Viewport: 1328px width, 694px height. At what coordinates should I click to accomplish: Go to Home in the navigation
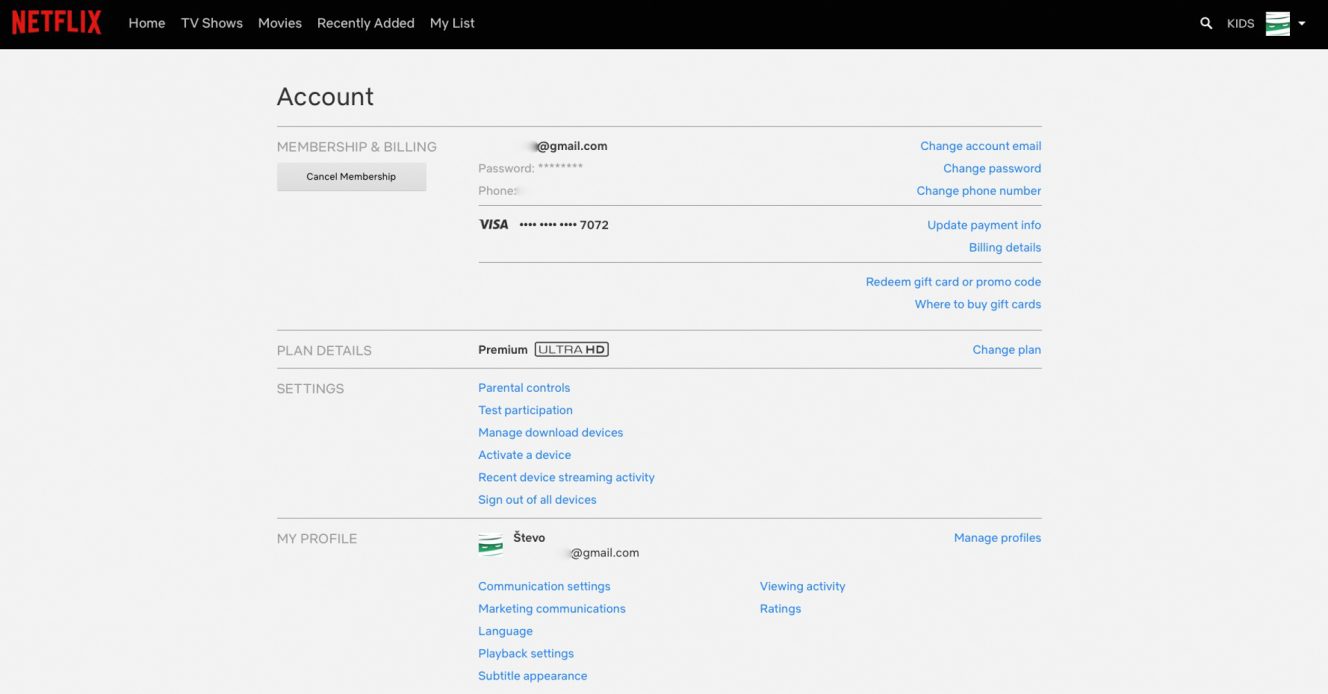click(147, 23)
